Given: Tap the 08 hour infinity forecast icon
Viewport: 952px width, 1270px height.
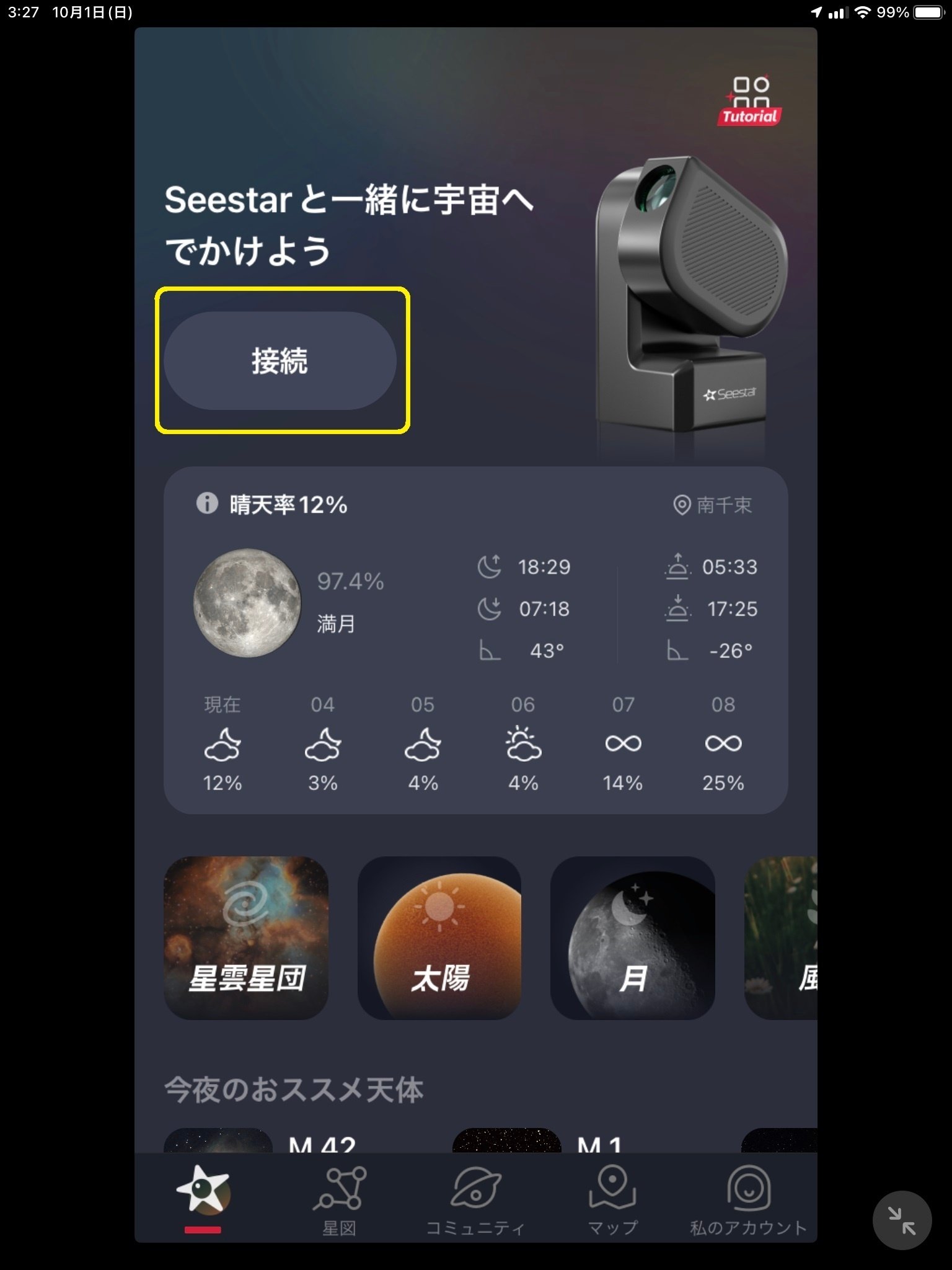Looking at the screenshot, I should click(723, 743).
